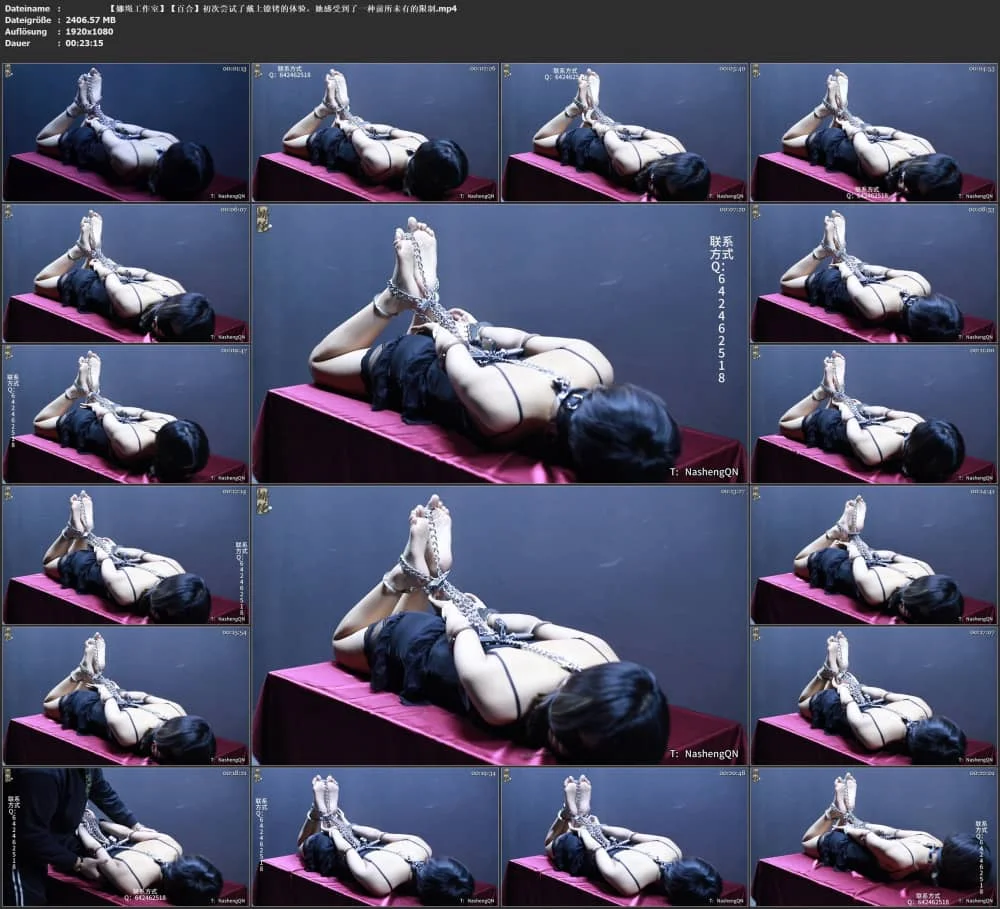Select the thumbnail timestamped 00:08:33
This screenshot has height=909, width=1000.
[874, 274]
